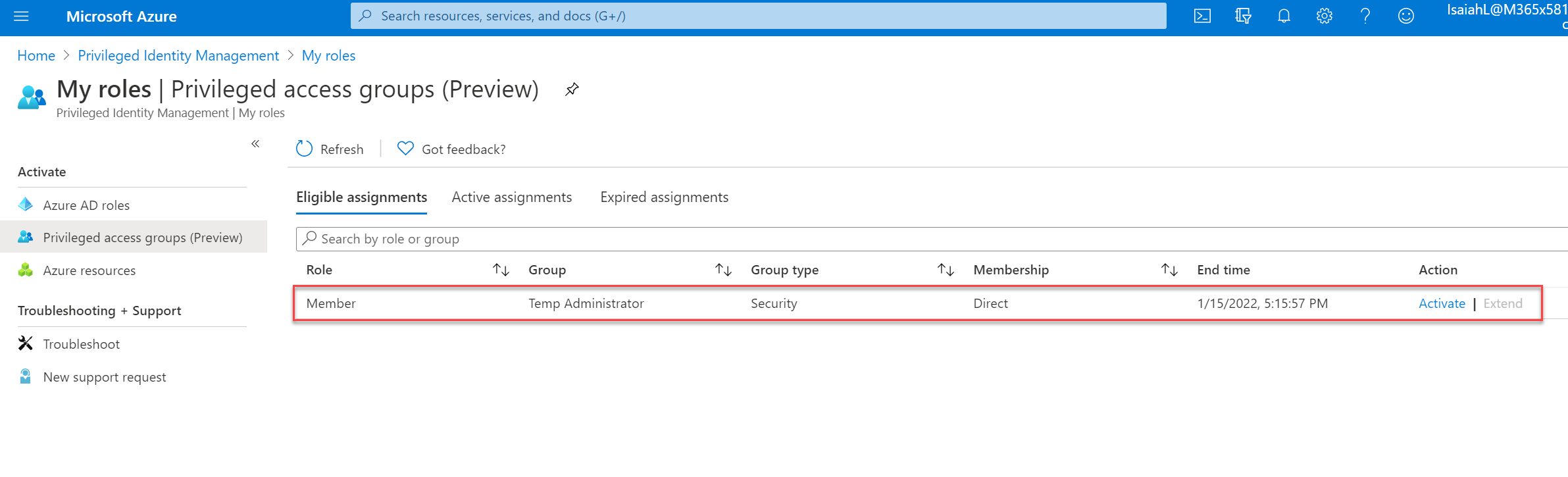Focus the Search by role or group field
This screenshot has width=1568, height=477.
(x=932, y=239)
